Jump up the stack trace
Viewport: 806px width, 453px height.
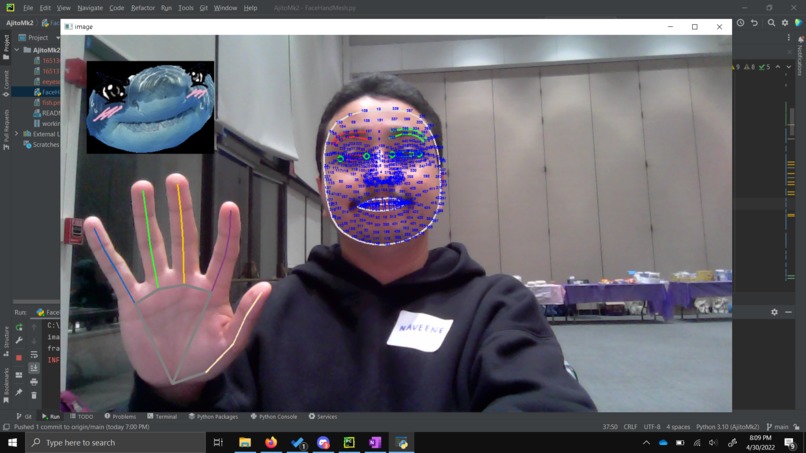(x=34, y=327)
